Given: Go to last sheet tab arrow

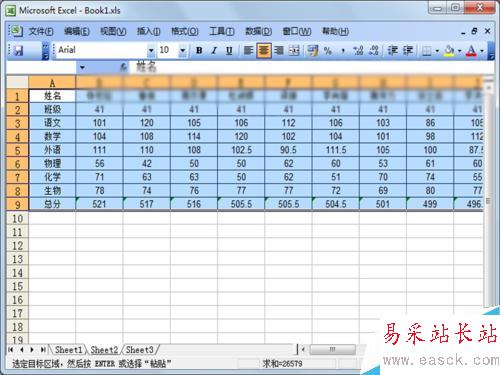Looking at the screenshot, I should 43,350.
